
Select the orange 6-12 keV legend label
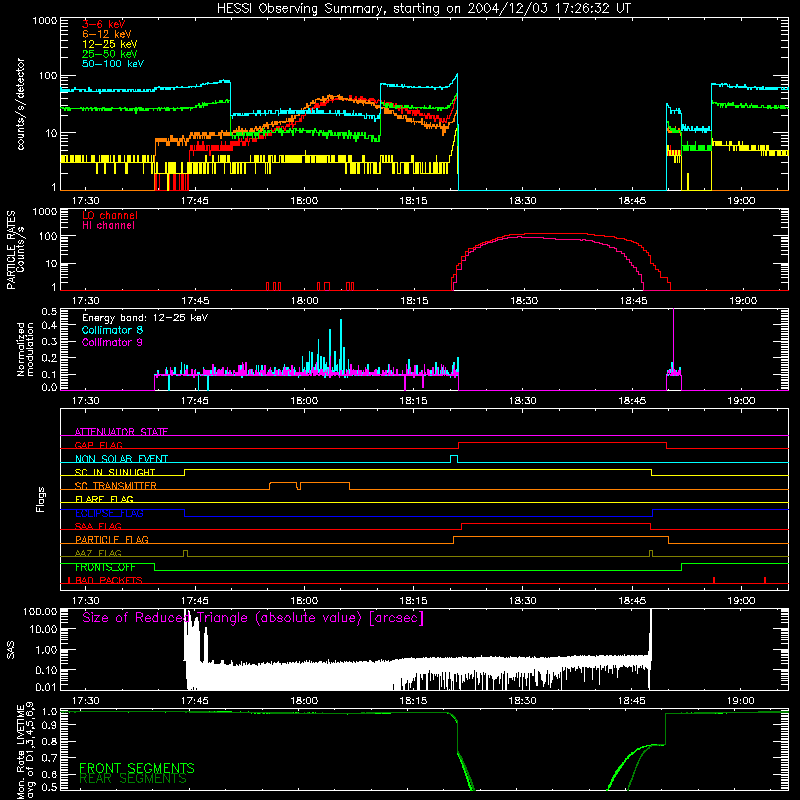[x=106, y=34]
